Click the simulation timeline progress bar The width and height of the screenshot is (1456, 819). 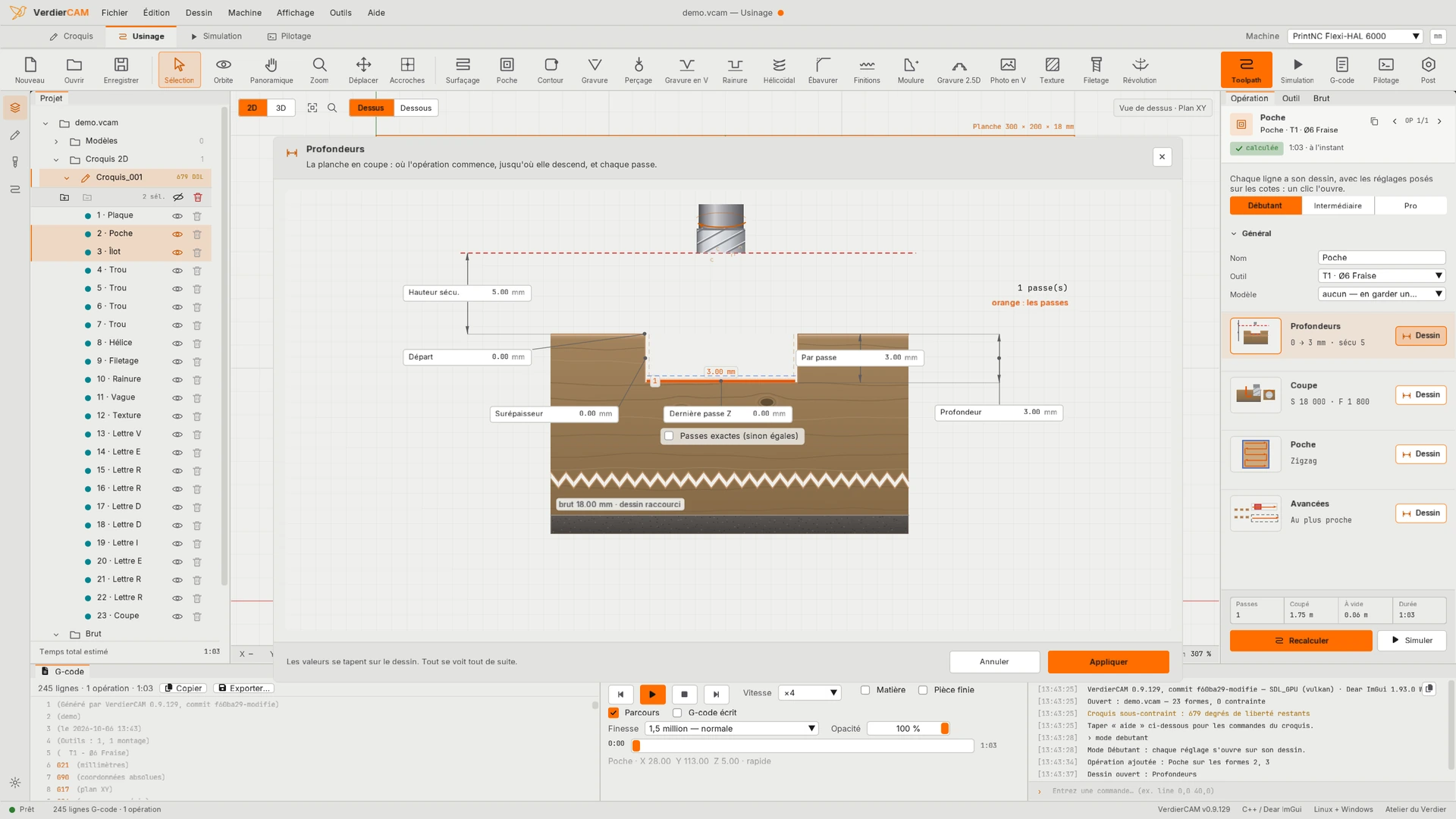pyautogui.click(x=802, y=745)
